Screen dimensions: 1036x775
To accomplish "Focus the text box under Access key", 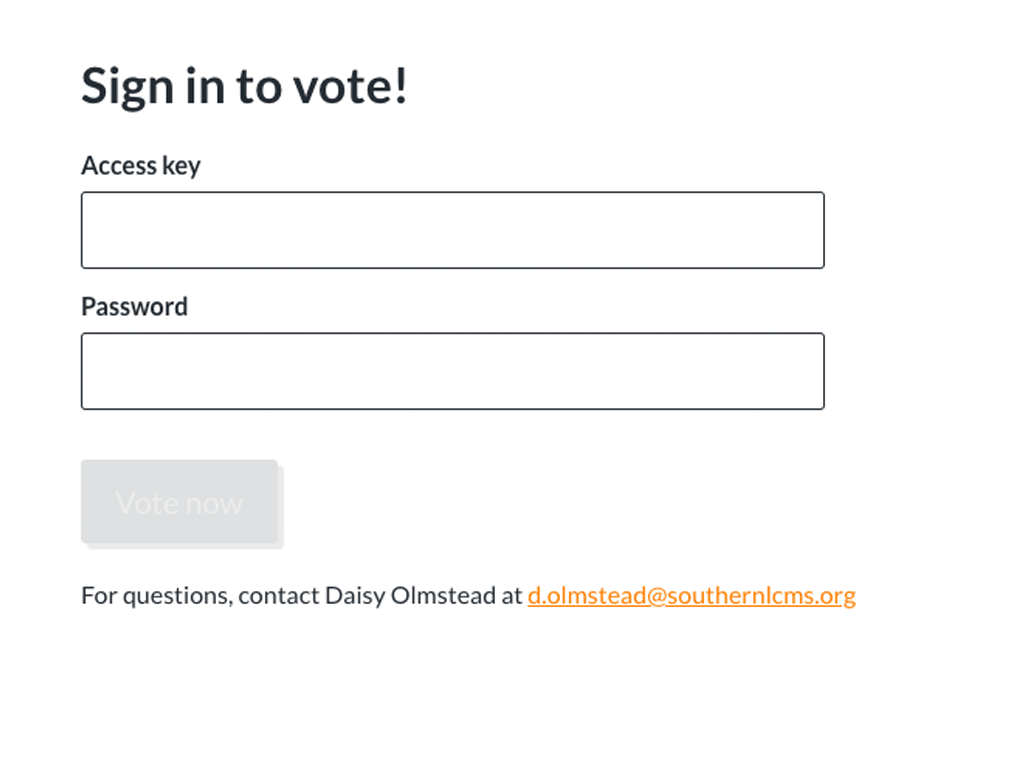I will pyautogui.click(x=452, y=230).
